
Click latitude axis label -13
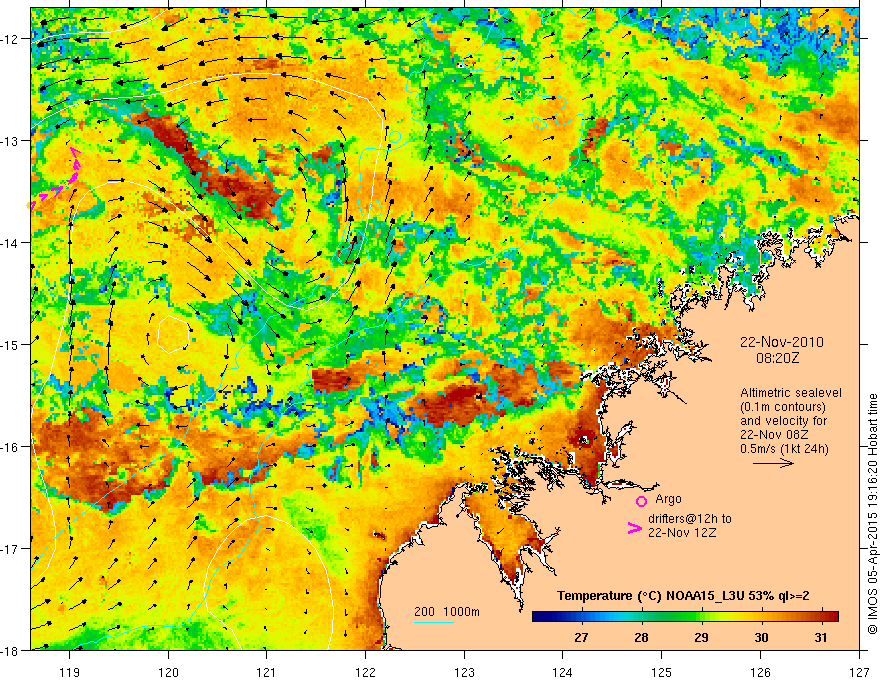coord(11,141)
